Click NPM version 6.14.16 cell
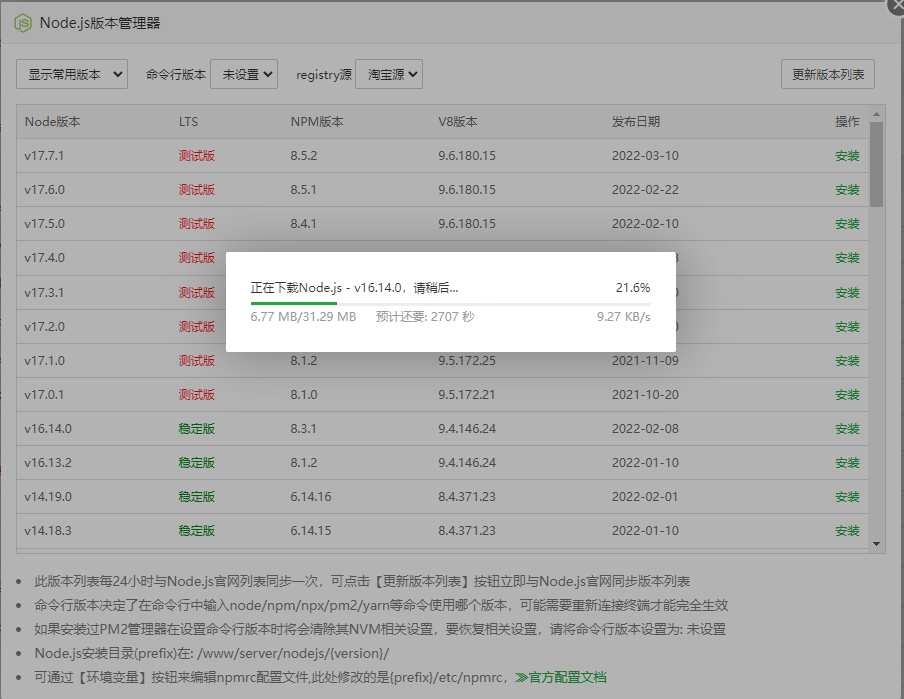This screenshot has width=904, height=699. [311, 497]
